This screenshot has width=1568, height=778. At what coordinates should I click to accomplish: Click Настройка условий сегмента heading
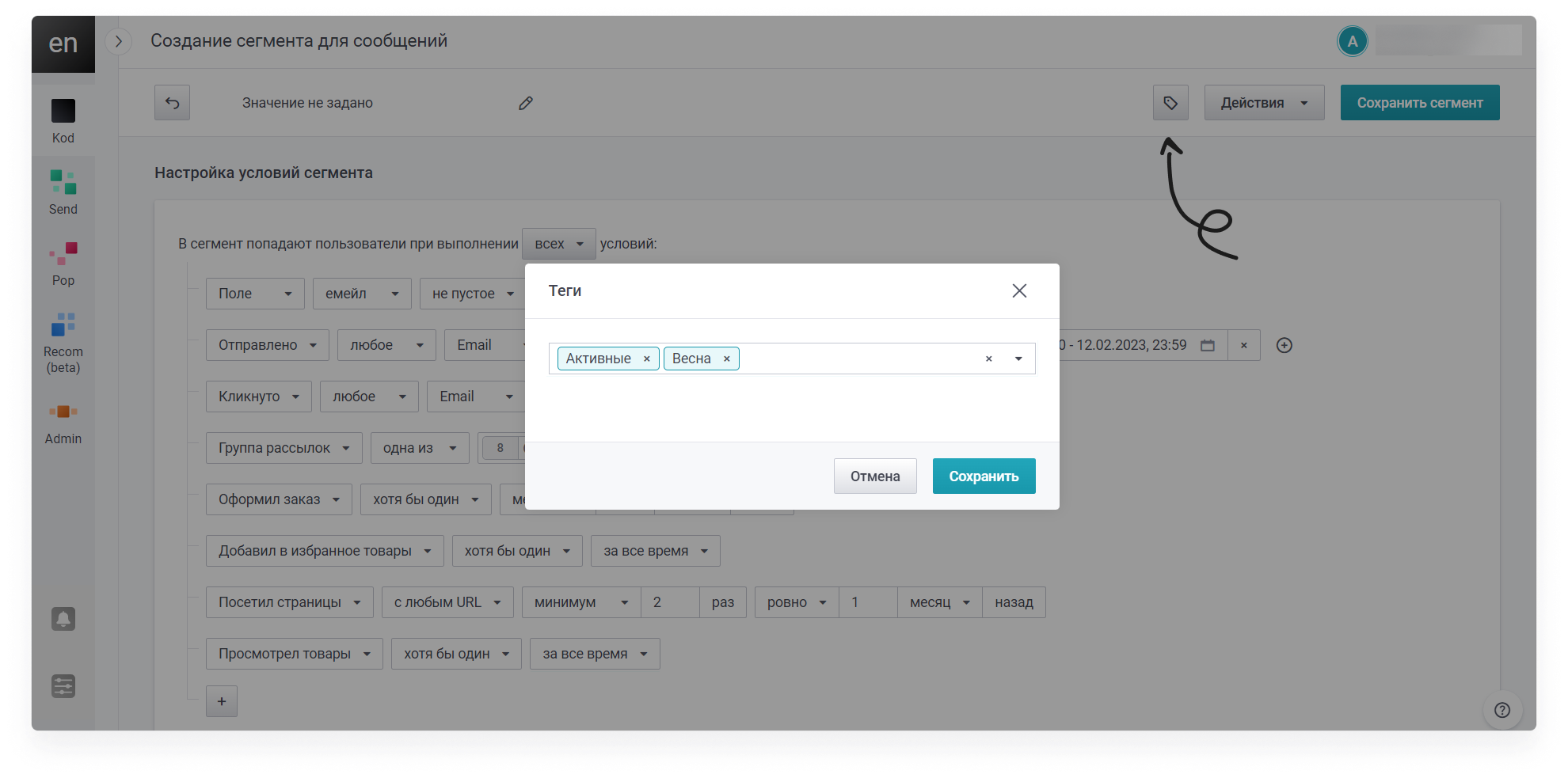[x=264, y=173]
